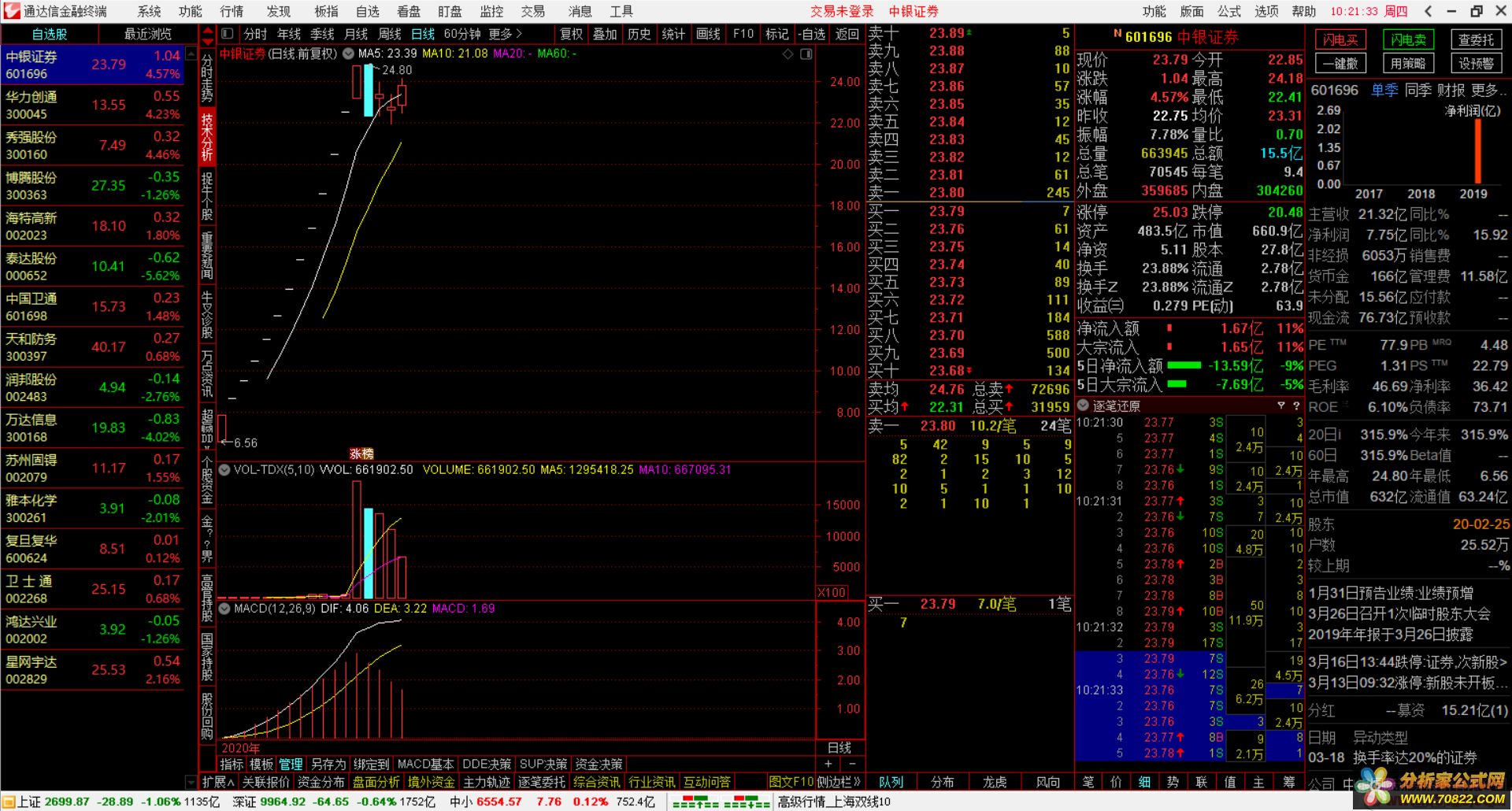
Task: Open the main chart indicator dropdown next to 中银证券
Action: click(348, 54)
